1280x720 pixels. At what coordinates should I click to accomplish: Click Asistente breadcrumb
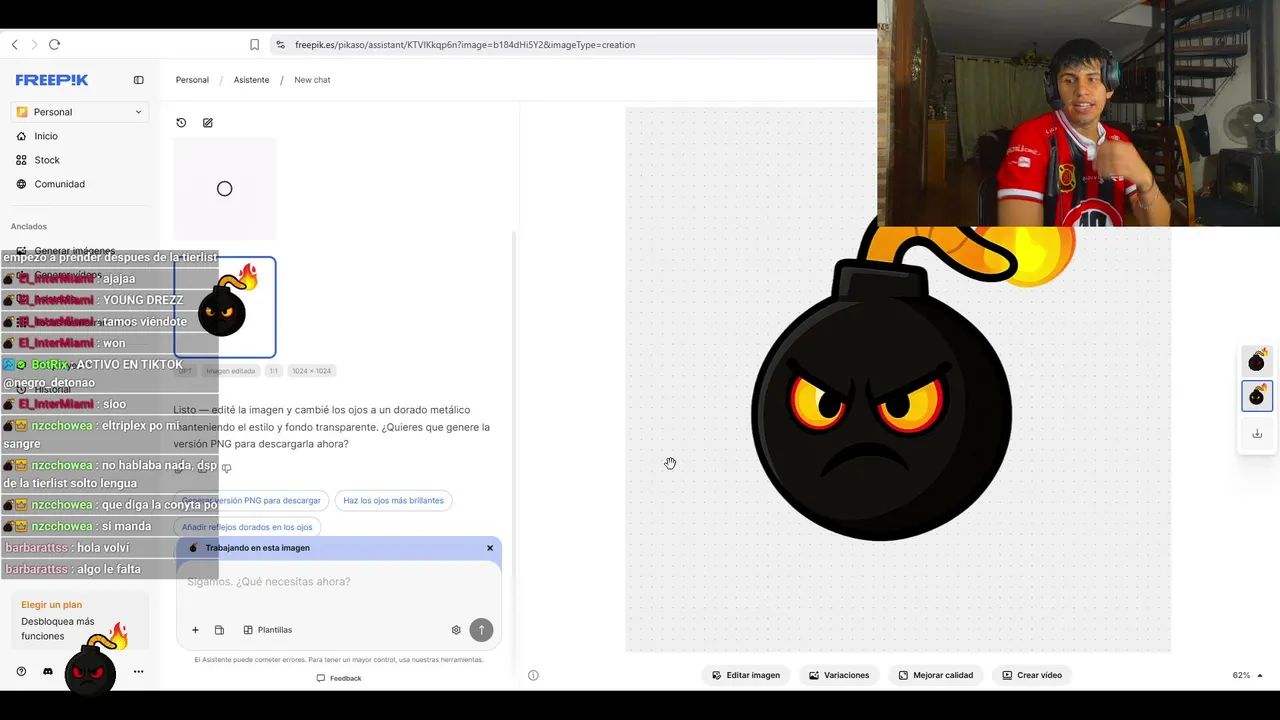tap(251, 80)
